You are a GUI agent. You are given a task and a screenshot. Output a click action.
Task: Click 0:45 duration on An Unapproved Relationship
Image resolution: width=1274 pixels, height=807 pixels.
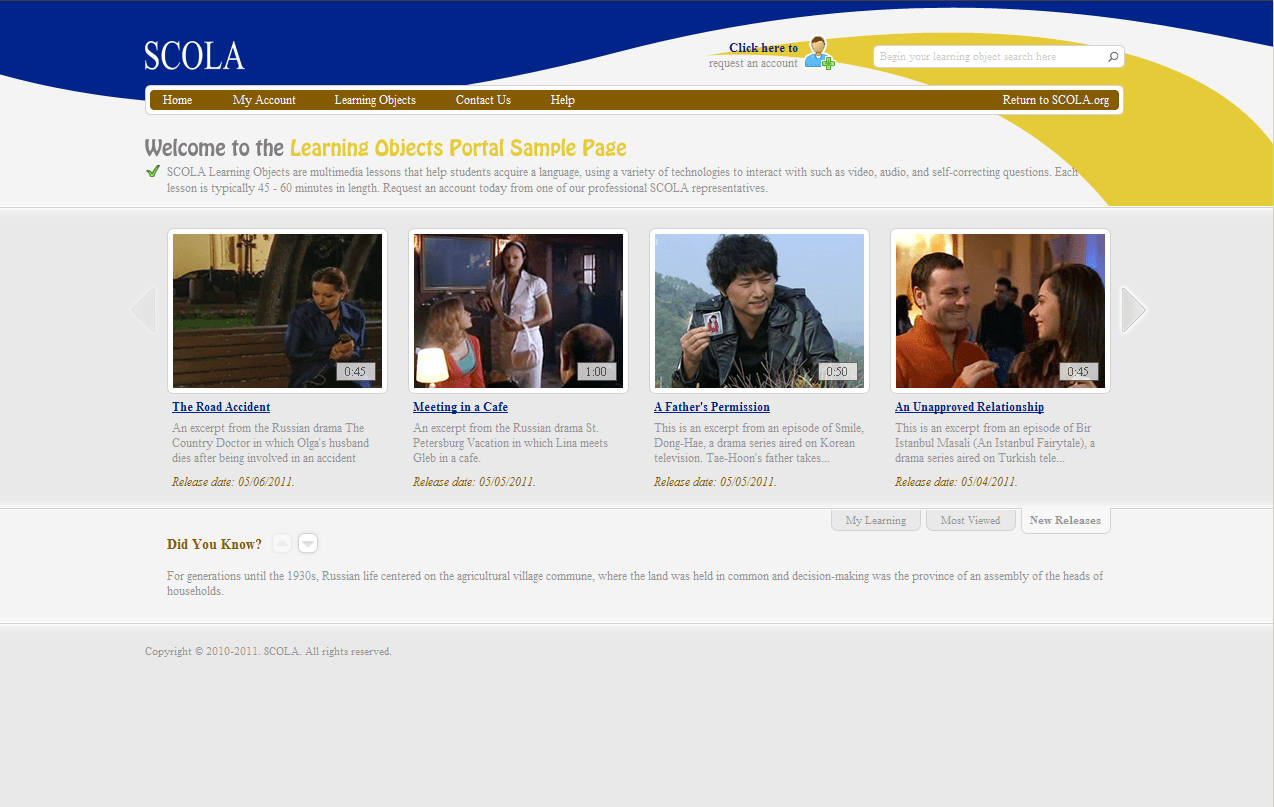[x=1078, y=371]
